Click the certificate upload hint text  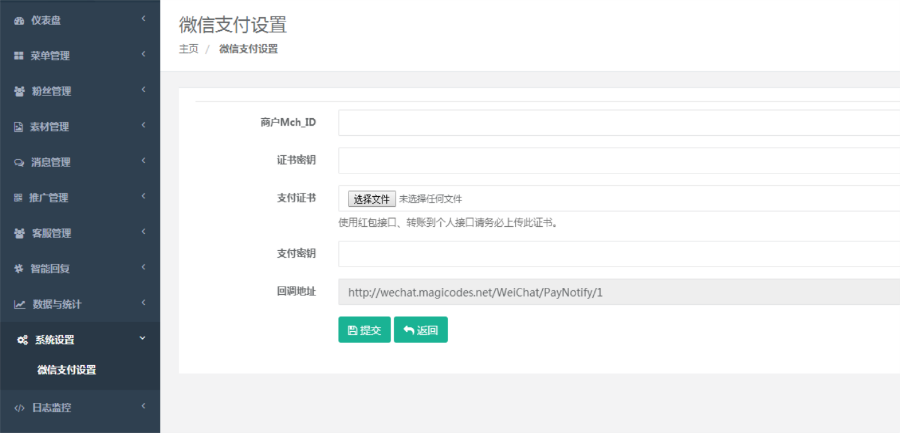(449, 223)
